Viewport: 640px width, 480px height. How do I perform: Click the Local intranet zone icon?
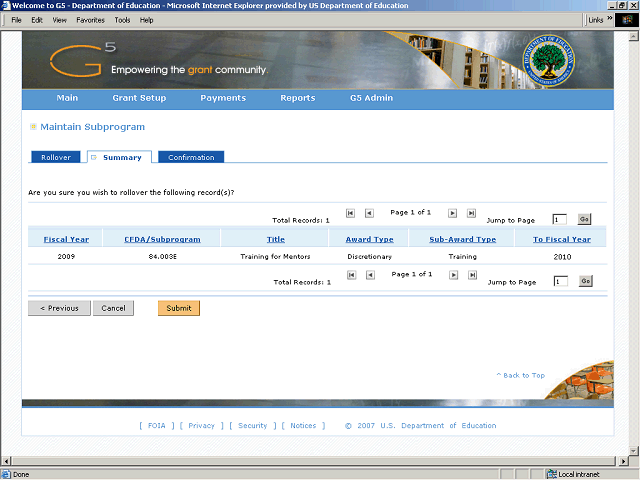(551, 474)
